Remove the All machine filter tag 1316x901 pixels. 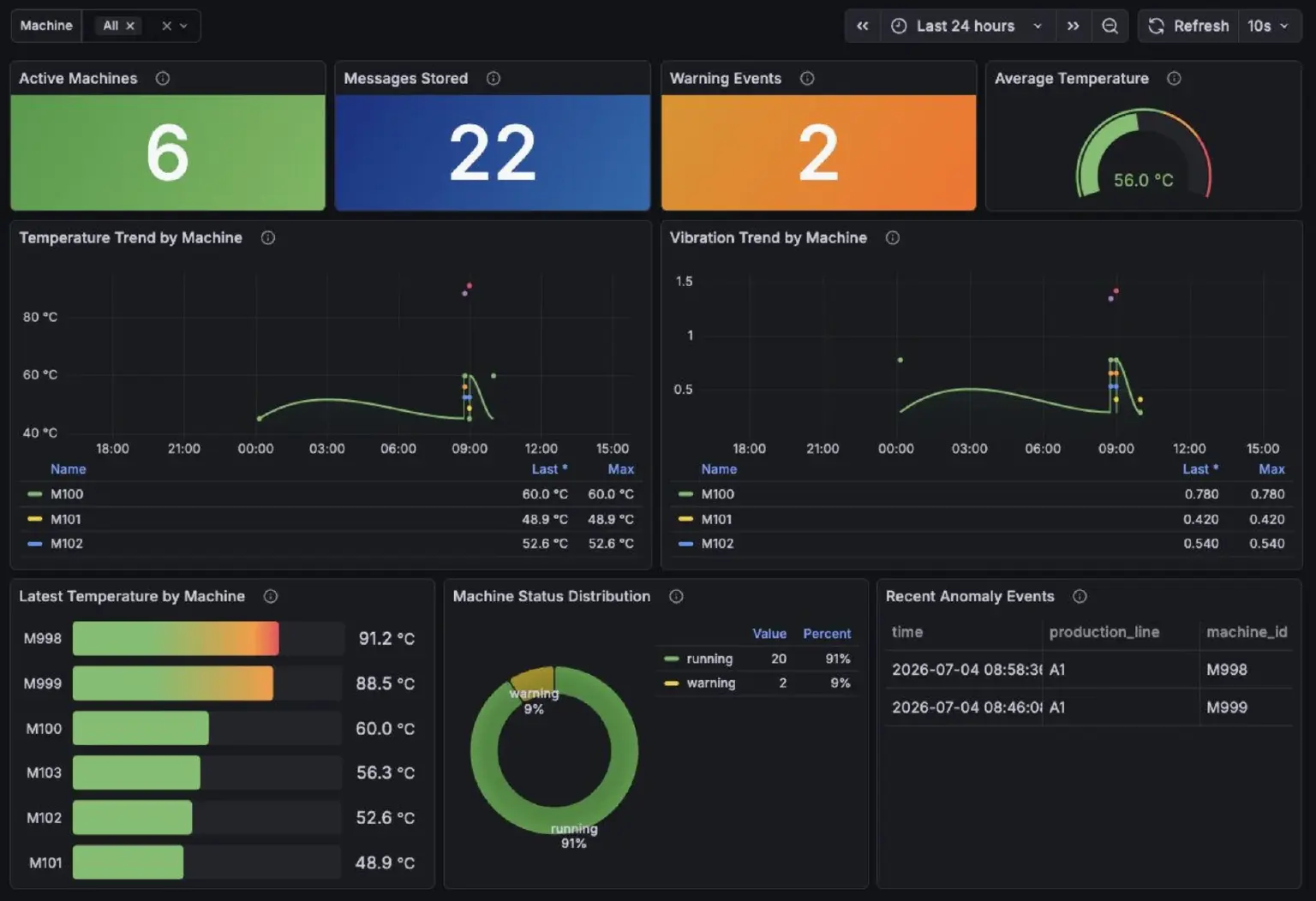pyautogui.click(x=130, y=26)
